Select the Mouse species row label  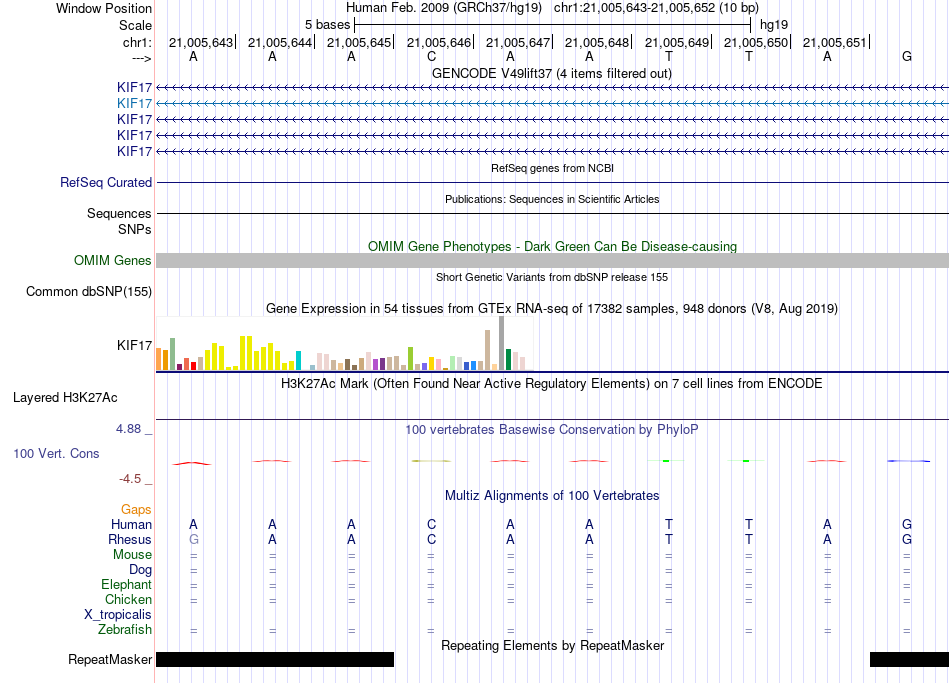[x=133, y=555]
